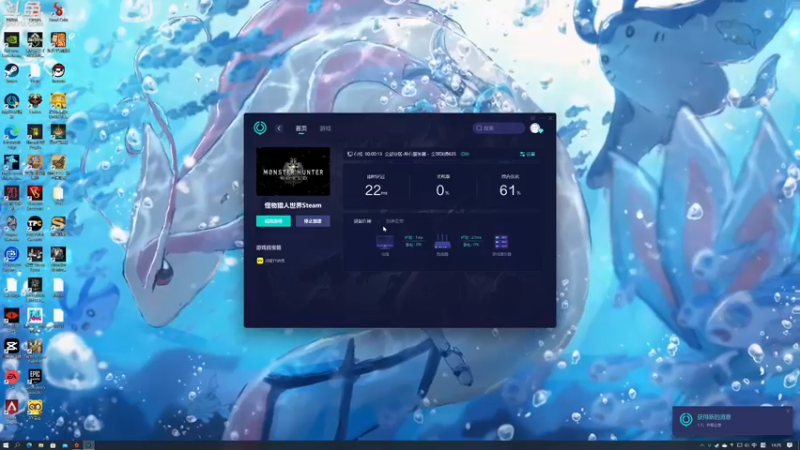
Task: Click the 22 ms latency value
Action: pos(376,190)
